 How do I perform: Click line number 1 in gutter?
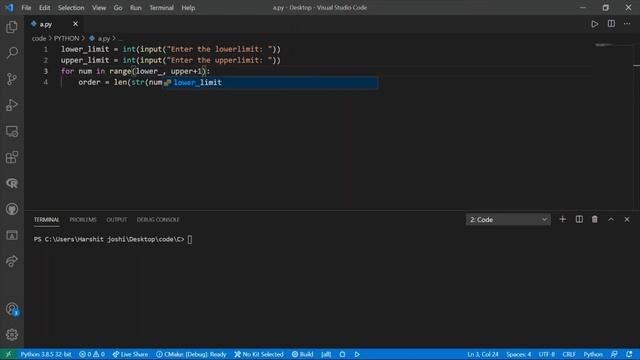click(x=46, y=49)
